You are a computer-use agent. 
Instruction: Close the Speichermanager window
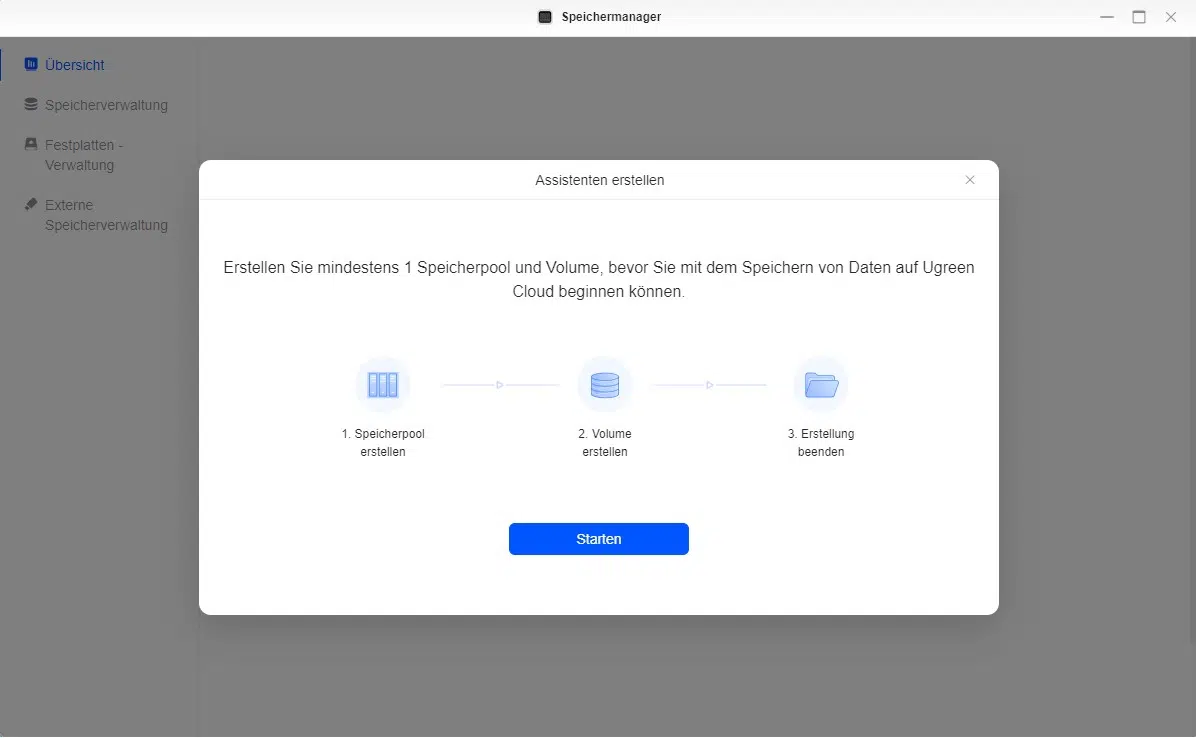tap(1171, 17)
